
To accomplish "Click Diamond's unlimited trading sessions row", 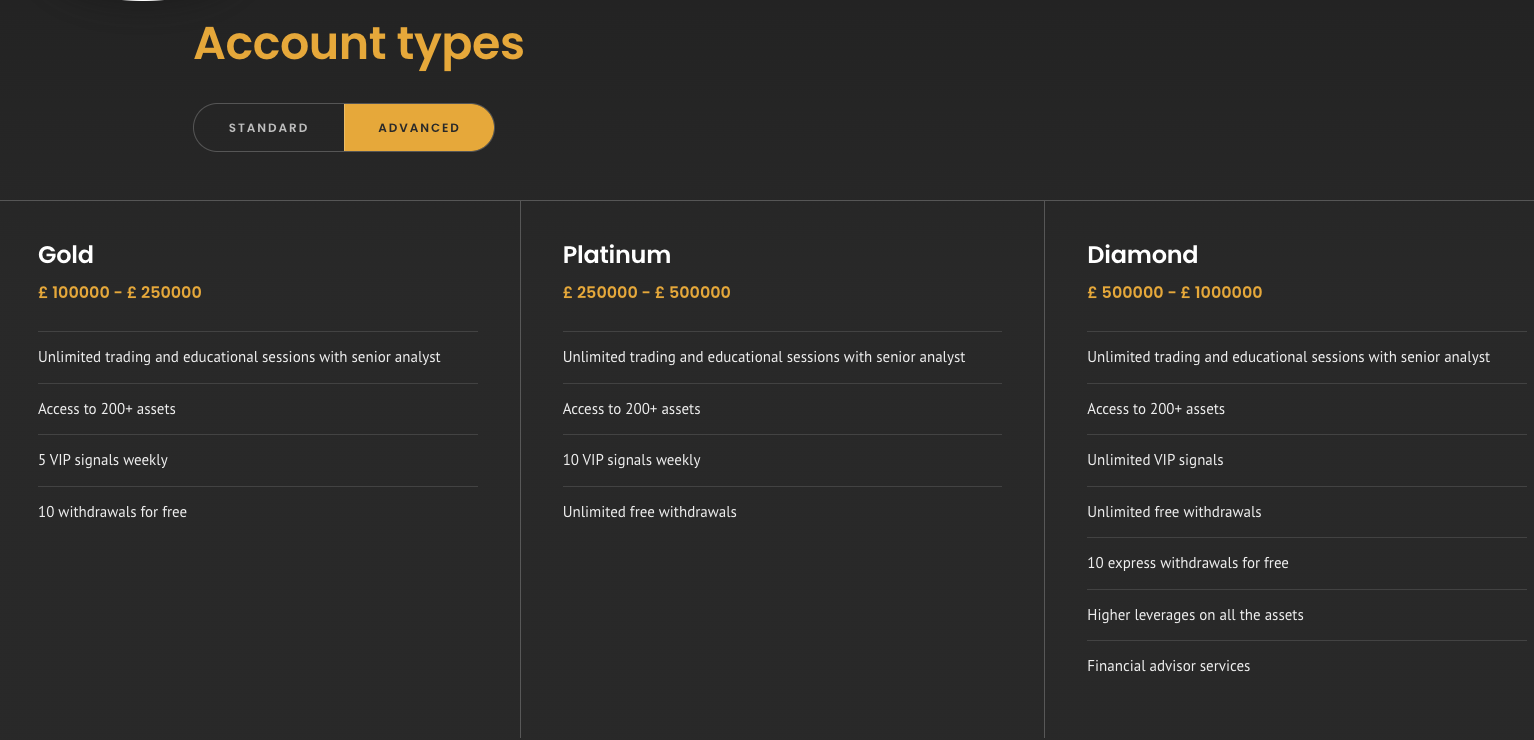I will coord(1307,357).
